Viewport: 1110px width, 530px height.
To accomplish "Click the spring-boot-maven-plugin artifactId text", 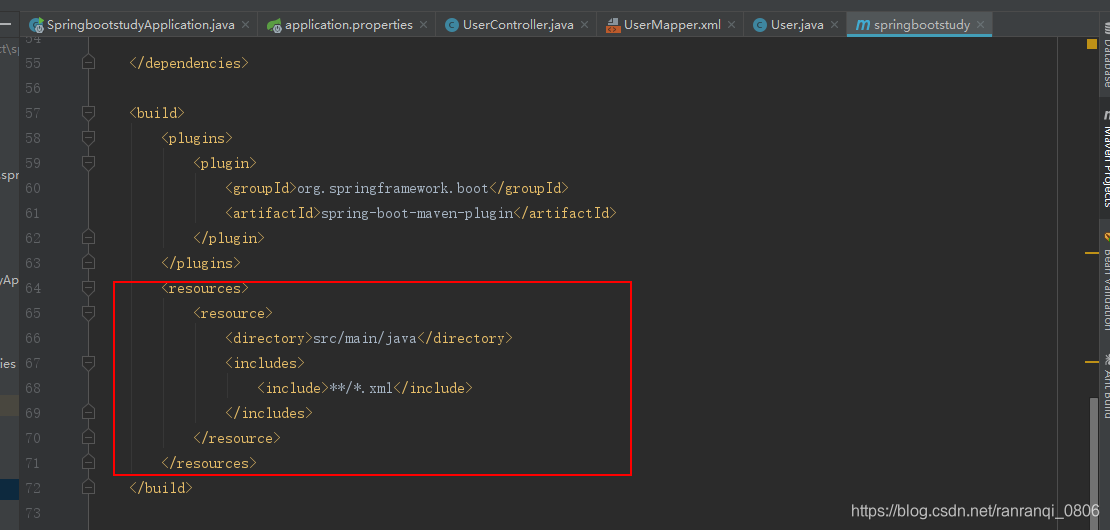I will tap(416, 213).
